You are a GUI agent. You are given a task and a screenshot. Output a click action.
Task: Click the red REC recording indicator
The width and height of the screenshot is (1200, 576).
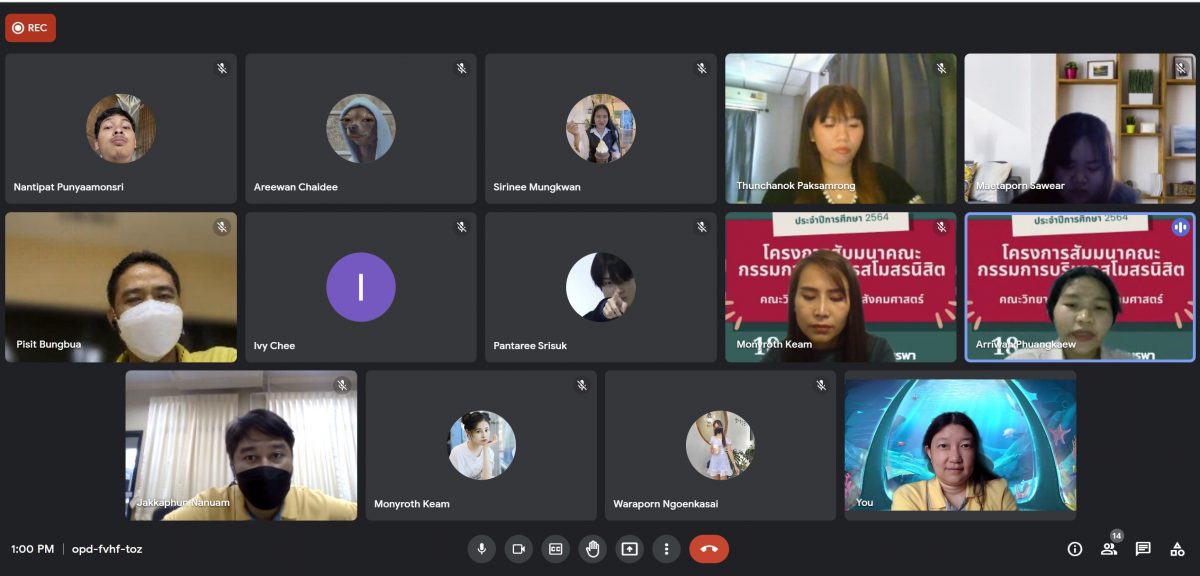click(30, 28)
